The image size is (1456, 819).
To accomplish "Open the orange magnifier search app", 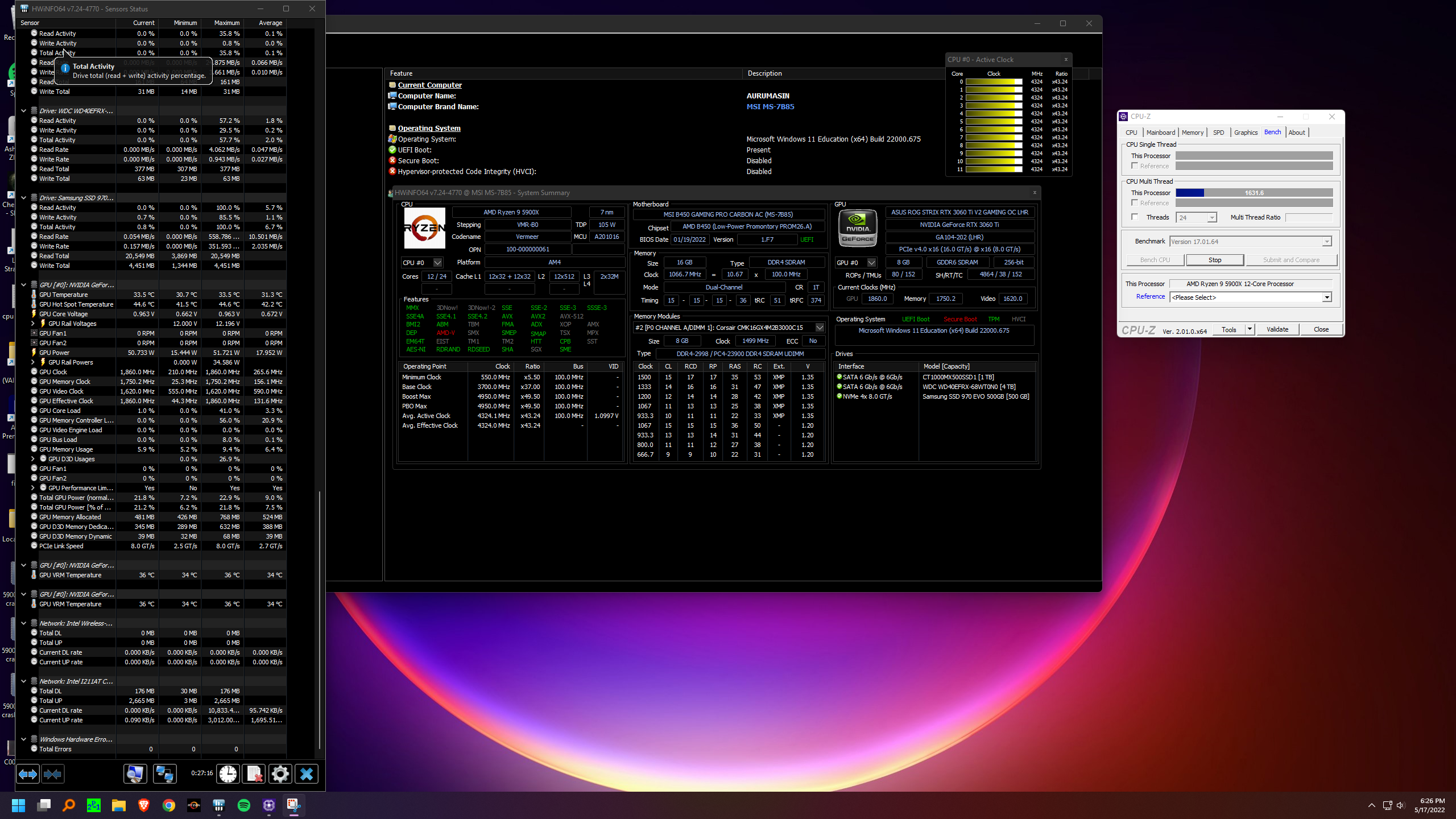I will 69,805.
